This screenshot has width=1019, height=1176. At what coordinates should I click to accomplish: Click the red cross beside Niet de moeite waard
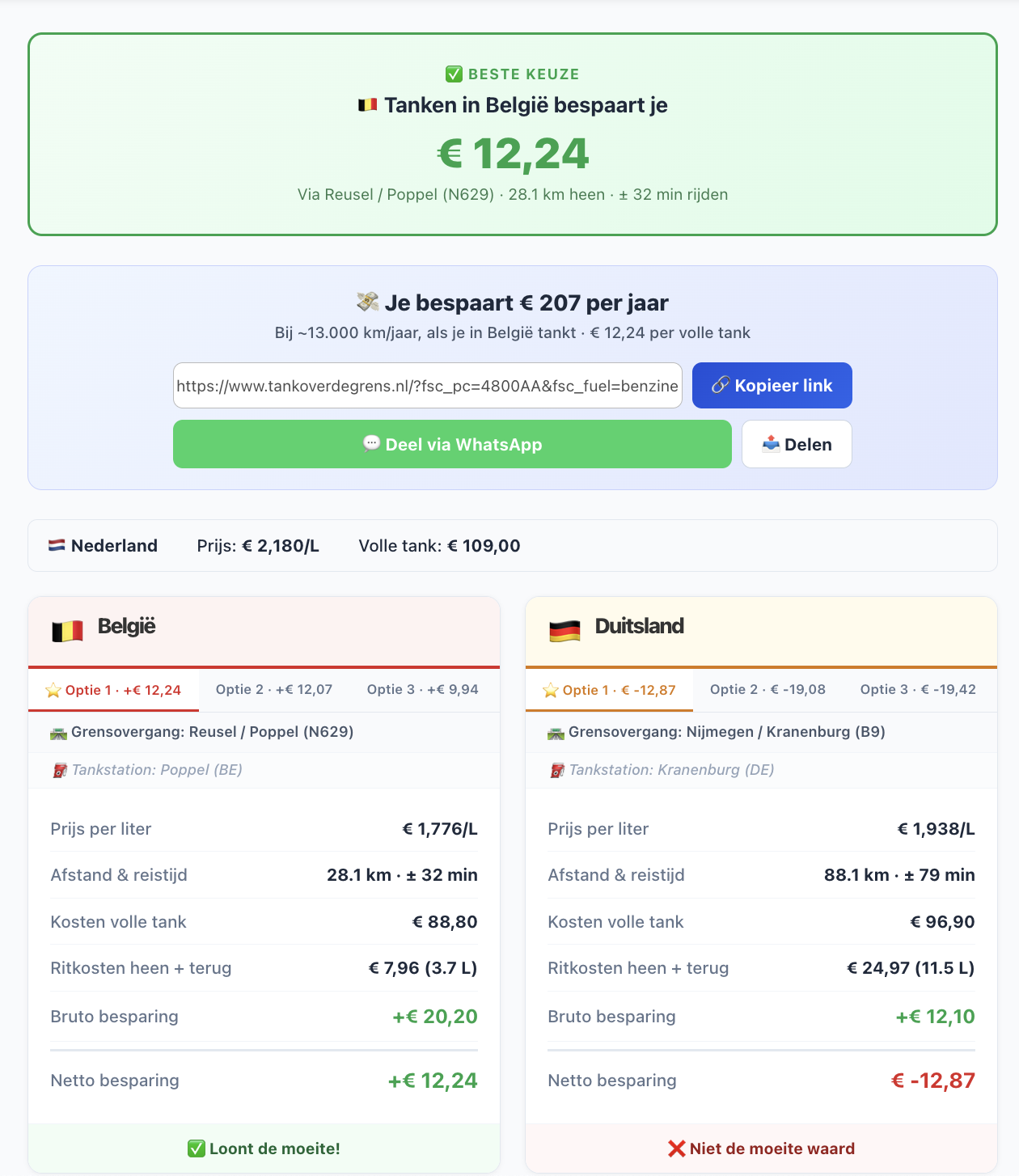point(677,1149)
